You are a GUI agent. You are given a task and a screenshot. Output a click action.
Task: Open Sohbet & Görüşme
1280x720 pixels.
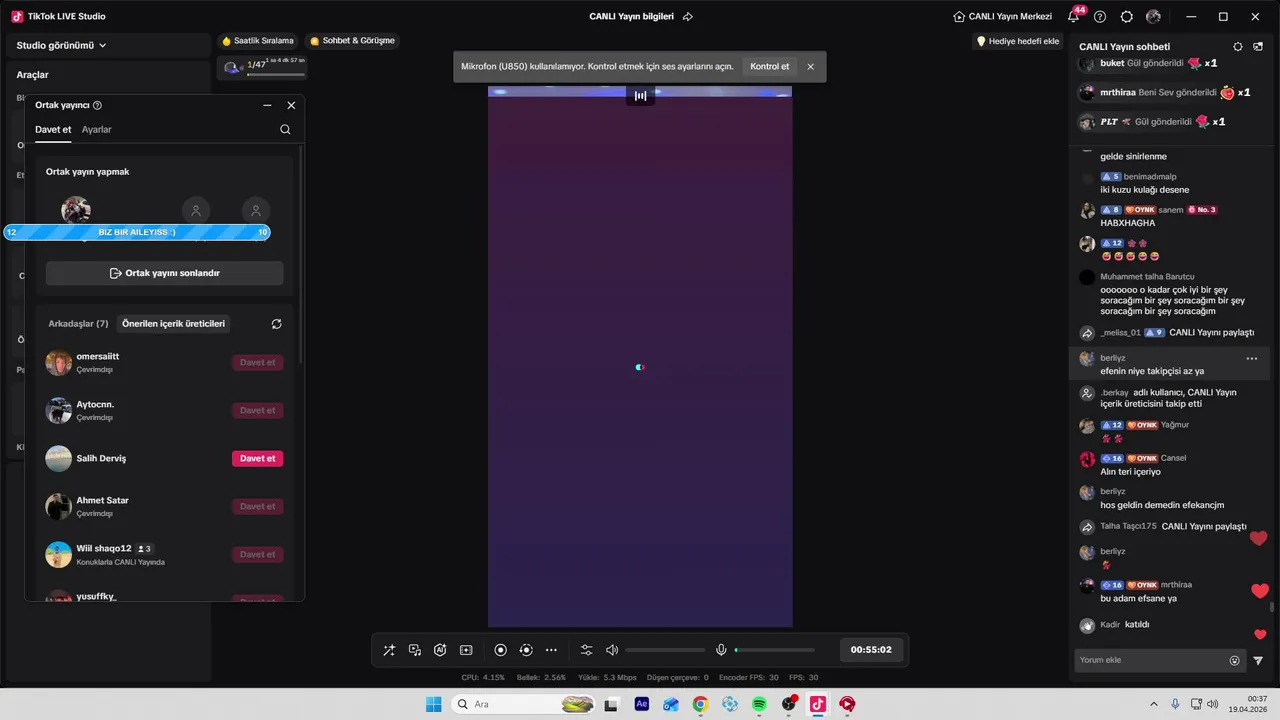pyautogui.click(x=353, y=41)
